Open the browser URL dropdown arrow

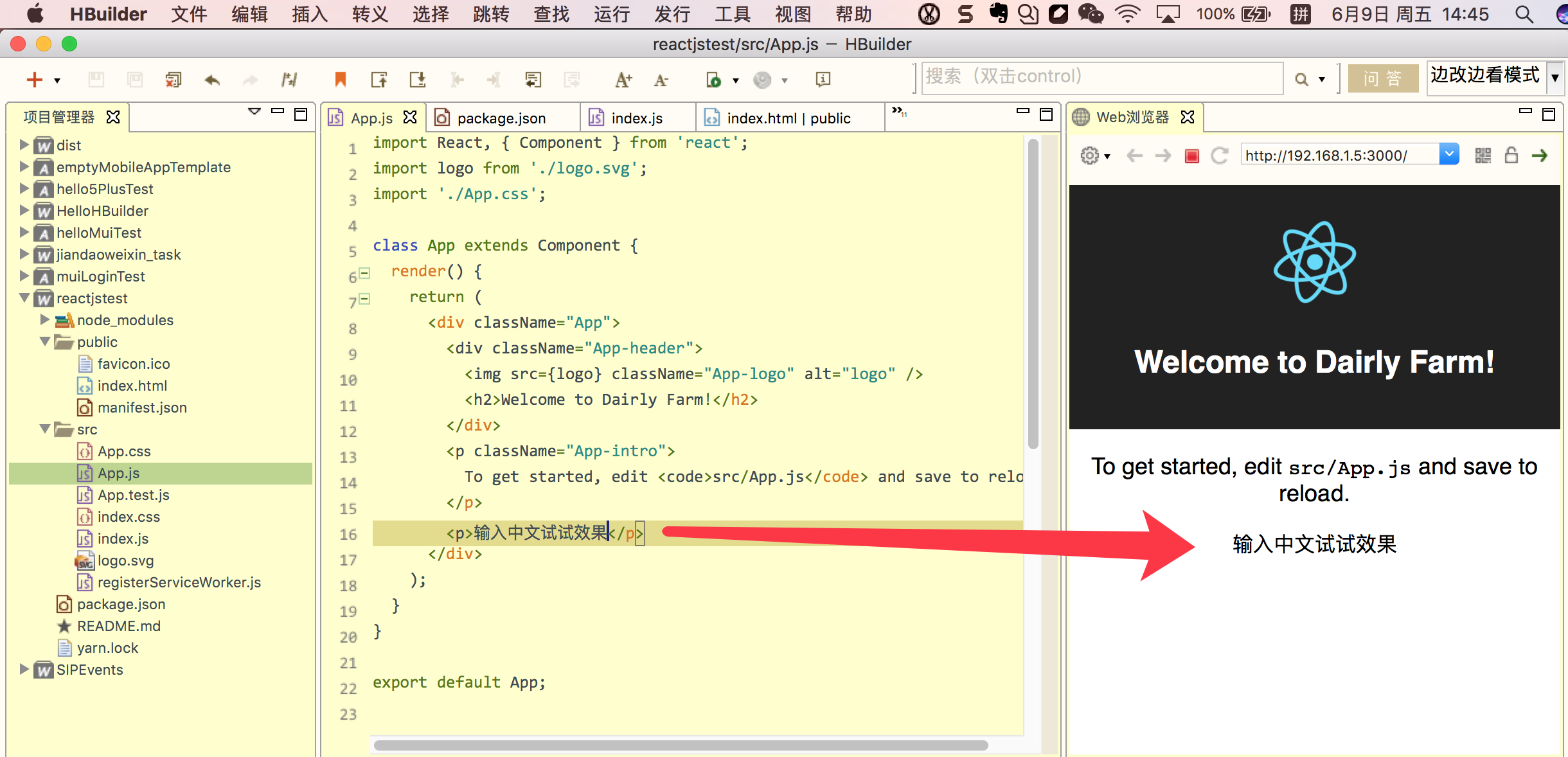click(1449, 154)
